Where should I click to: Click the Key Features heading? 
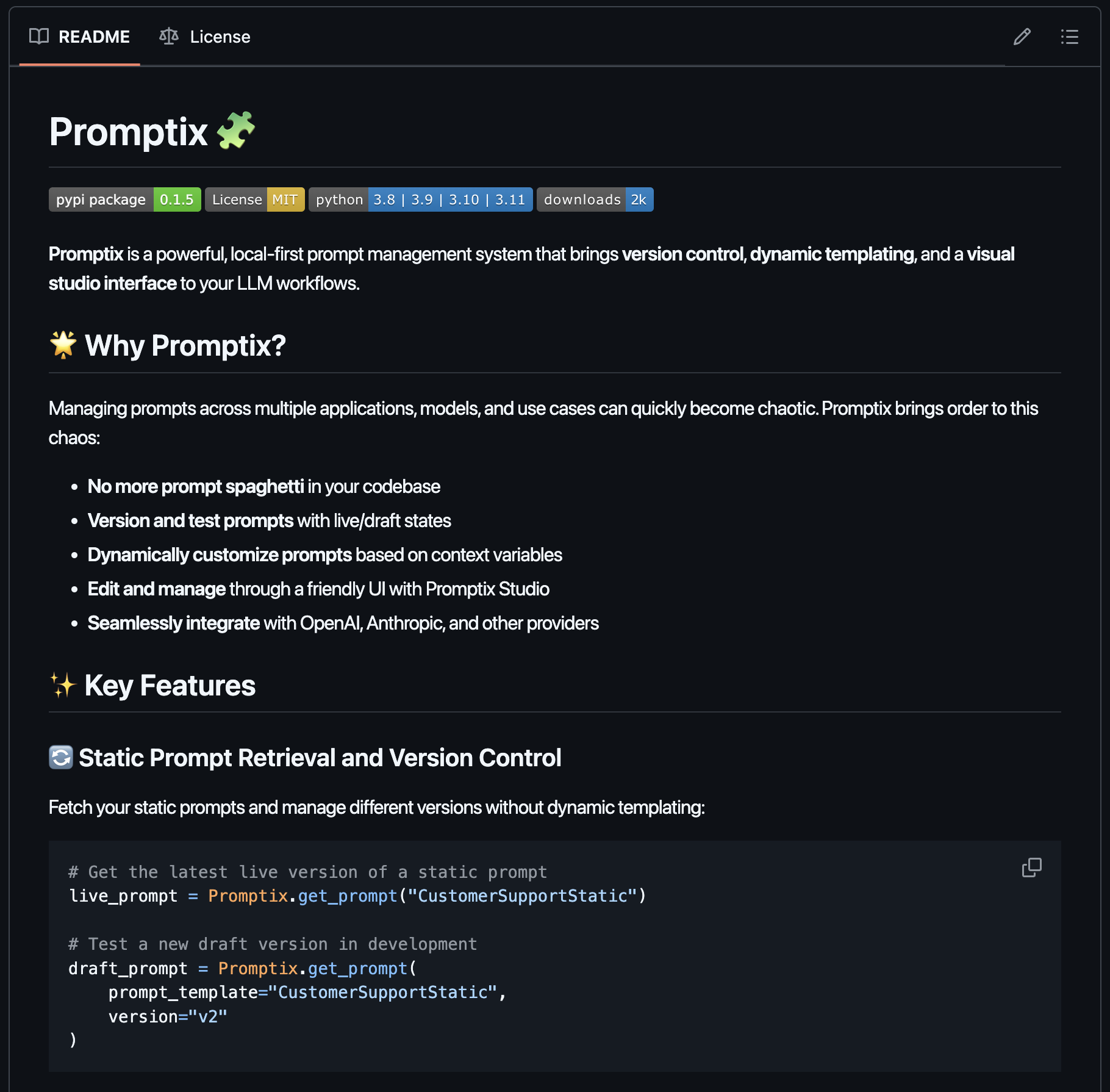pyautogui.click(x=170, y=686)
